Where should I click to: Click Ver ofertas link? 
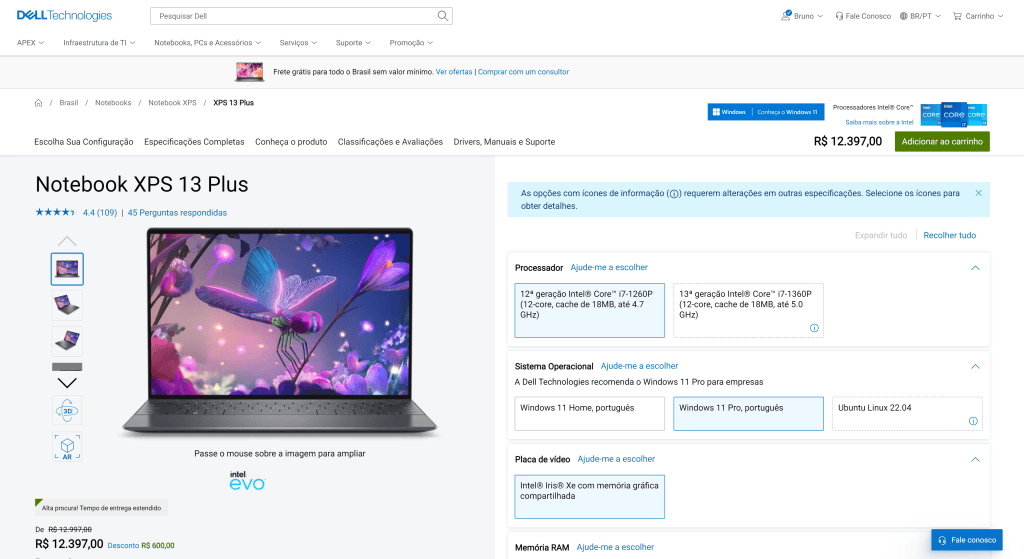454,72
